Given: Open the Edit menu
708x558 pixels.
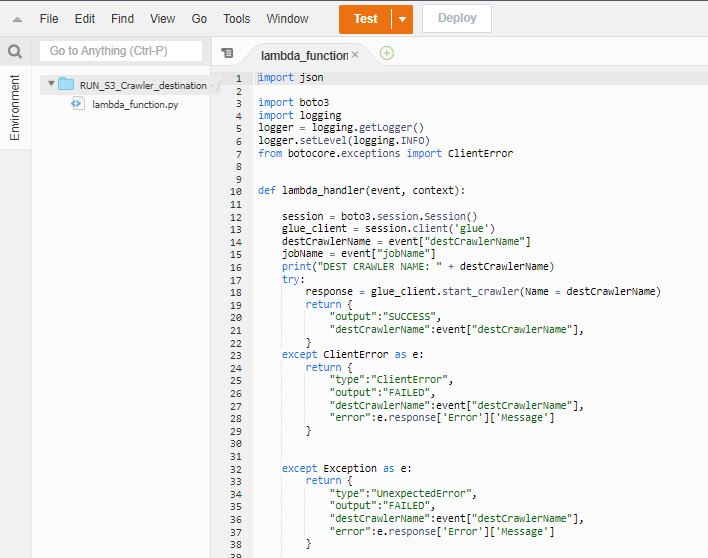Looking at the screenshot, I should coord(85,19).
